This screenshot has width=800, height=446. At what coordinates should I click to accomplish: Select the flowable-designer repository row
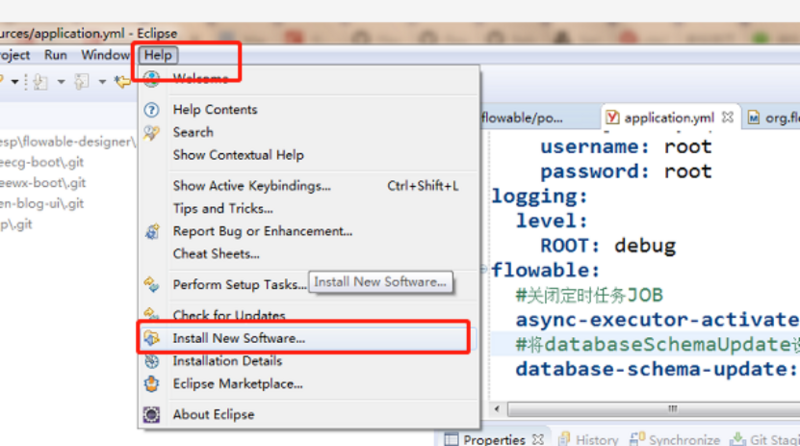pos(68,142)
